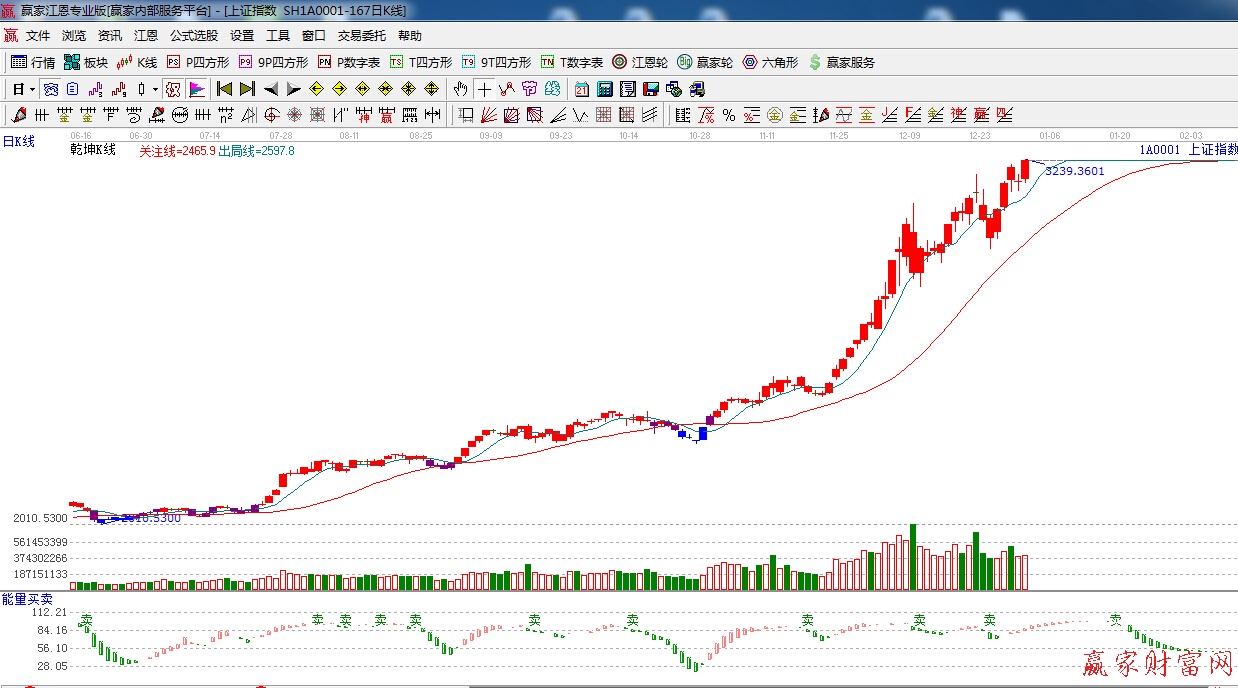Expand the candlestick style dropdown arrow

[155, 89]
